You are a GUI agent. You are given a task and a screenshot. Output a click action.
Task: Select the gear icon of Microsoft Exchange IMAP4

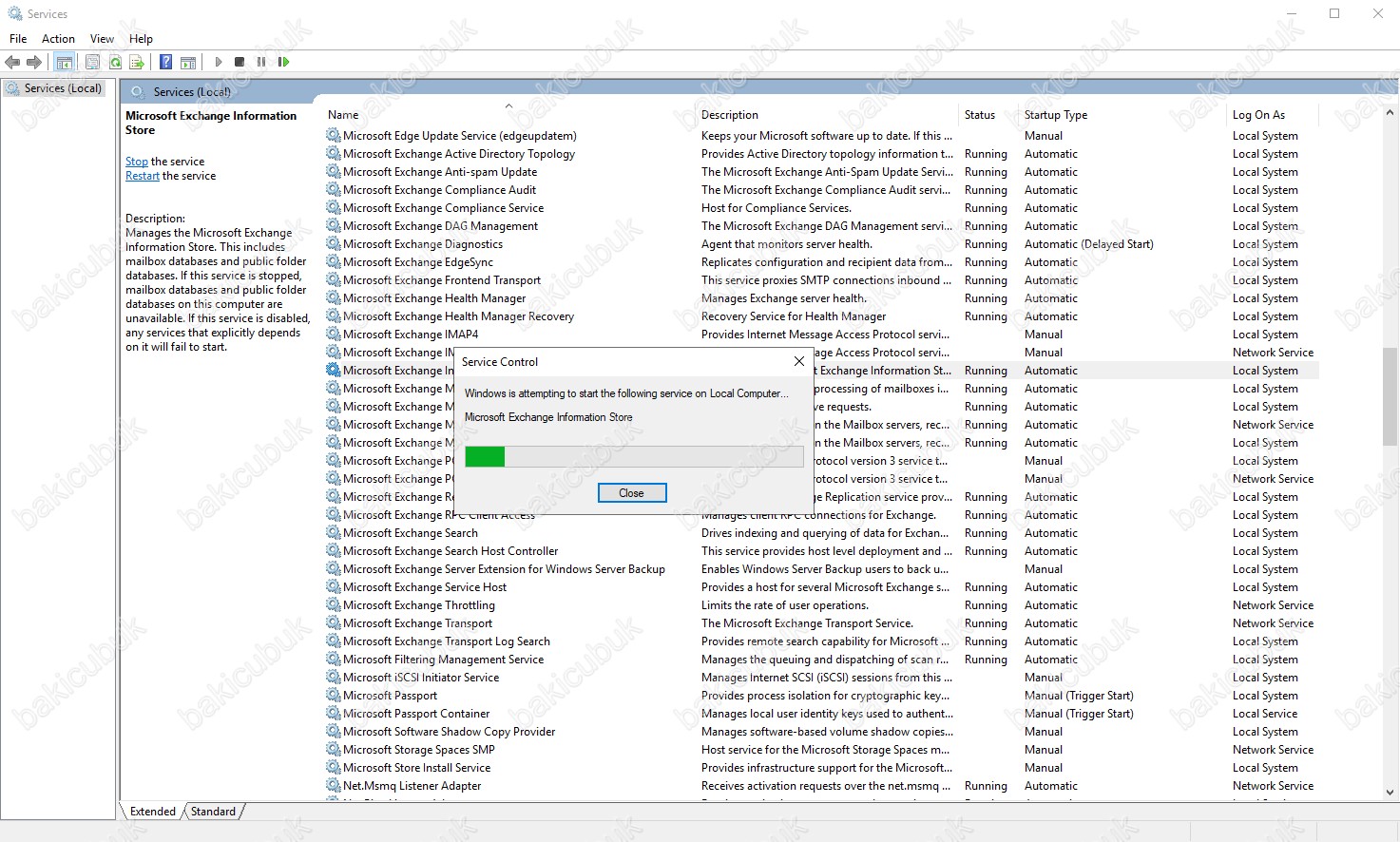pyautogui.click(x=333, y=335)
